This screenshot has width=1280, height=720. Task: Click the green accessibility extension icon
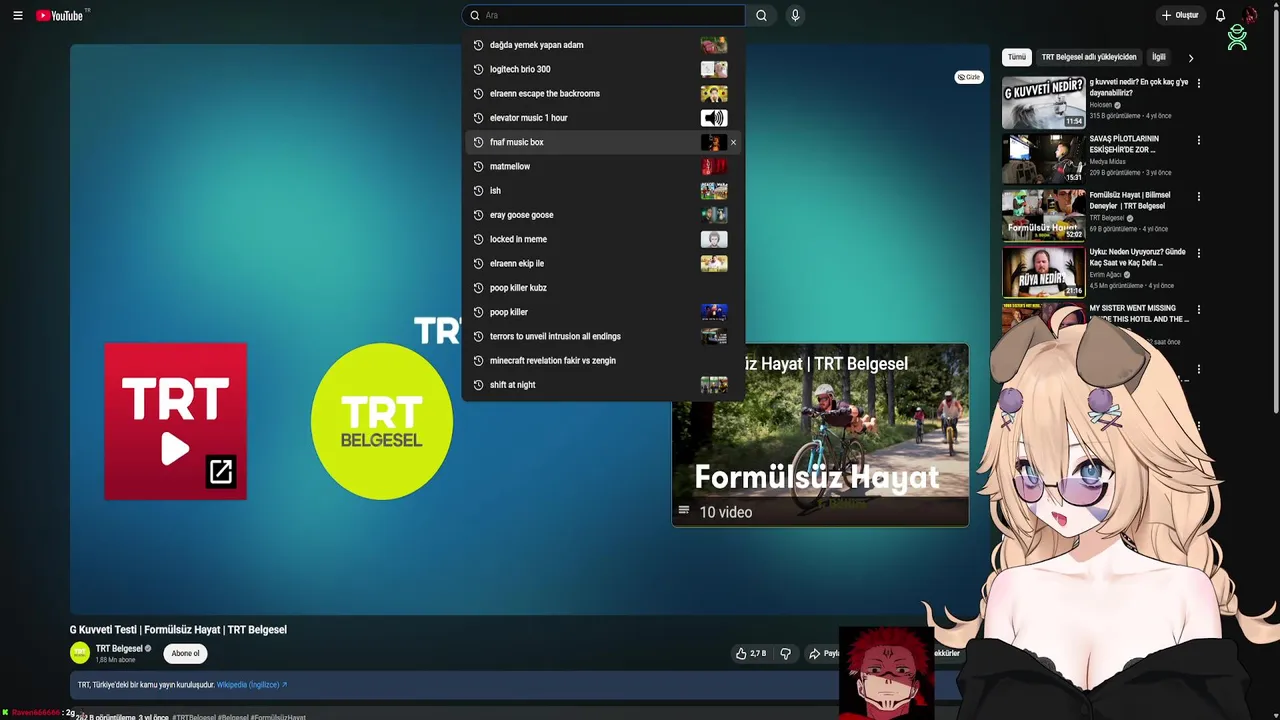[x=1237, y=36]
